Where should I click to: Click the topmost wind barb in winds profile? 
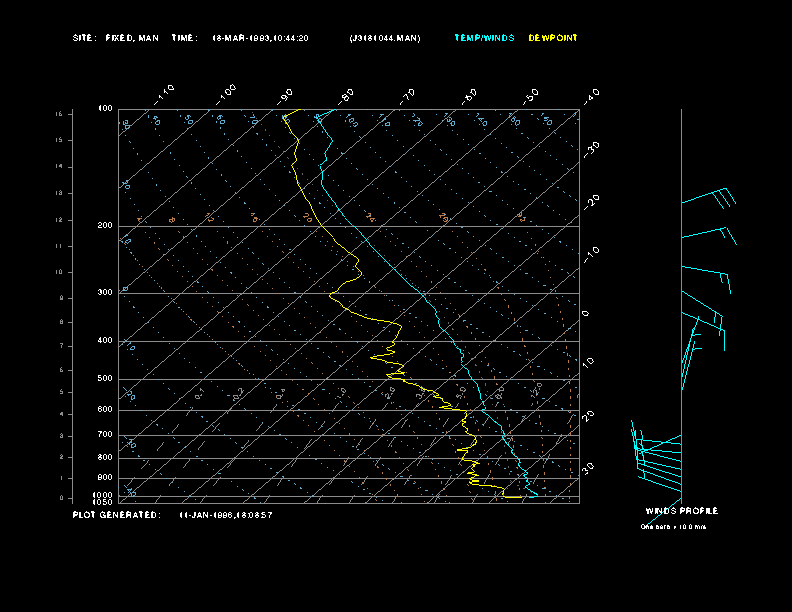pos(708,197)
